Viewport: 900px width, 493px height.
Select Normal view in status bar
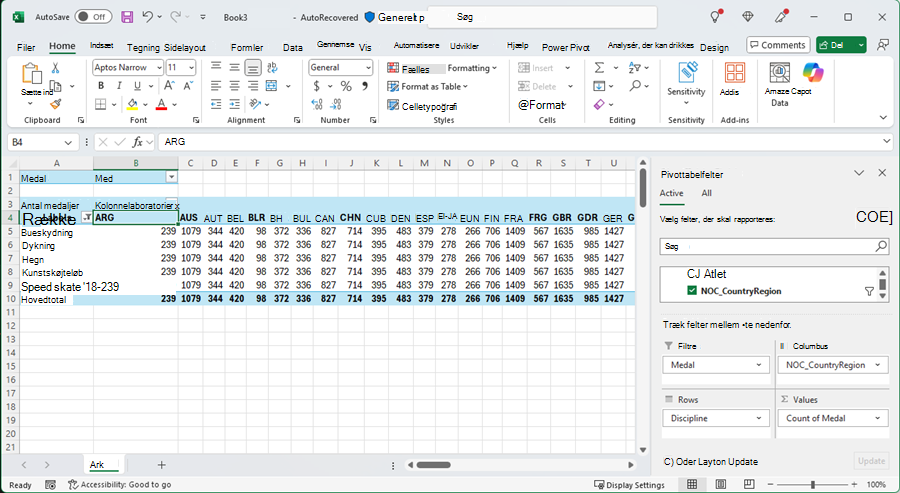pos(692,484)
